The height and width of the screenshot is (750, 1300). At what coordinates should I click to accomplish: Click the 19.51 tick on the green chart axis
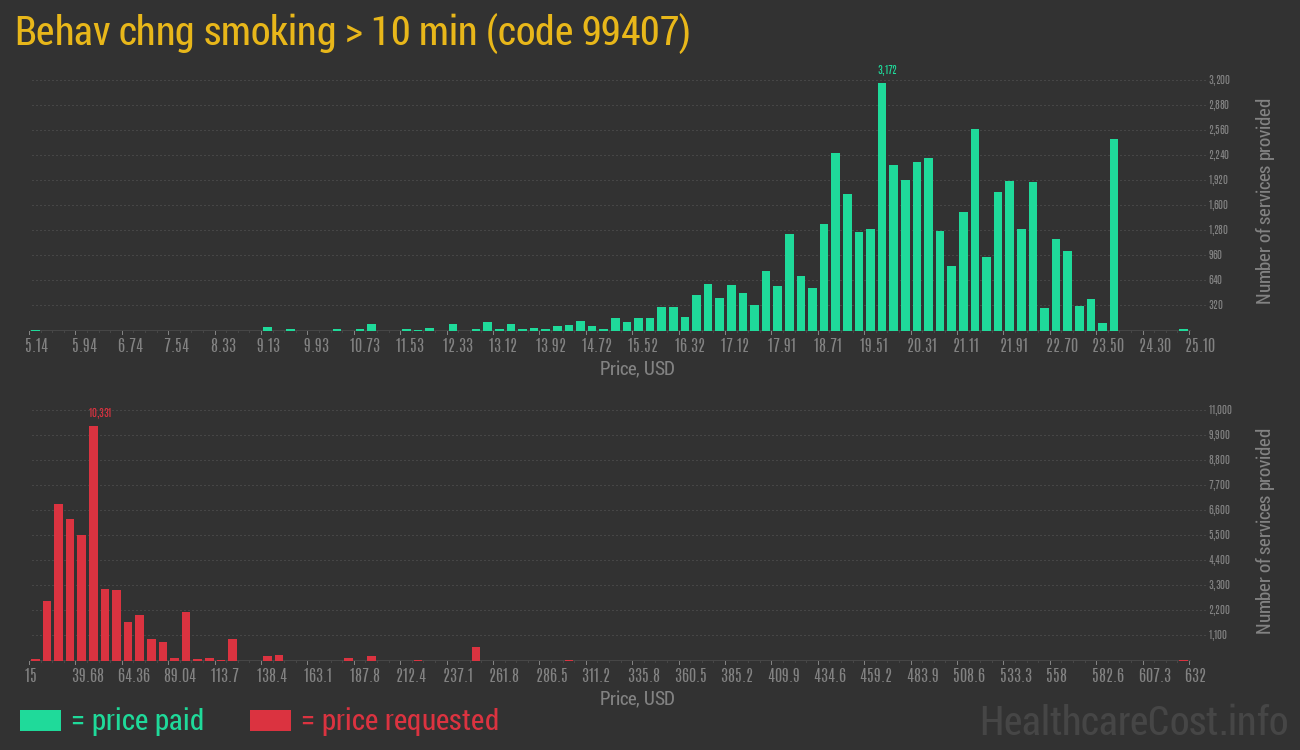pyautogui.click(x=874, y=346)
